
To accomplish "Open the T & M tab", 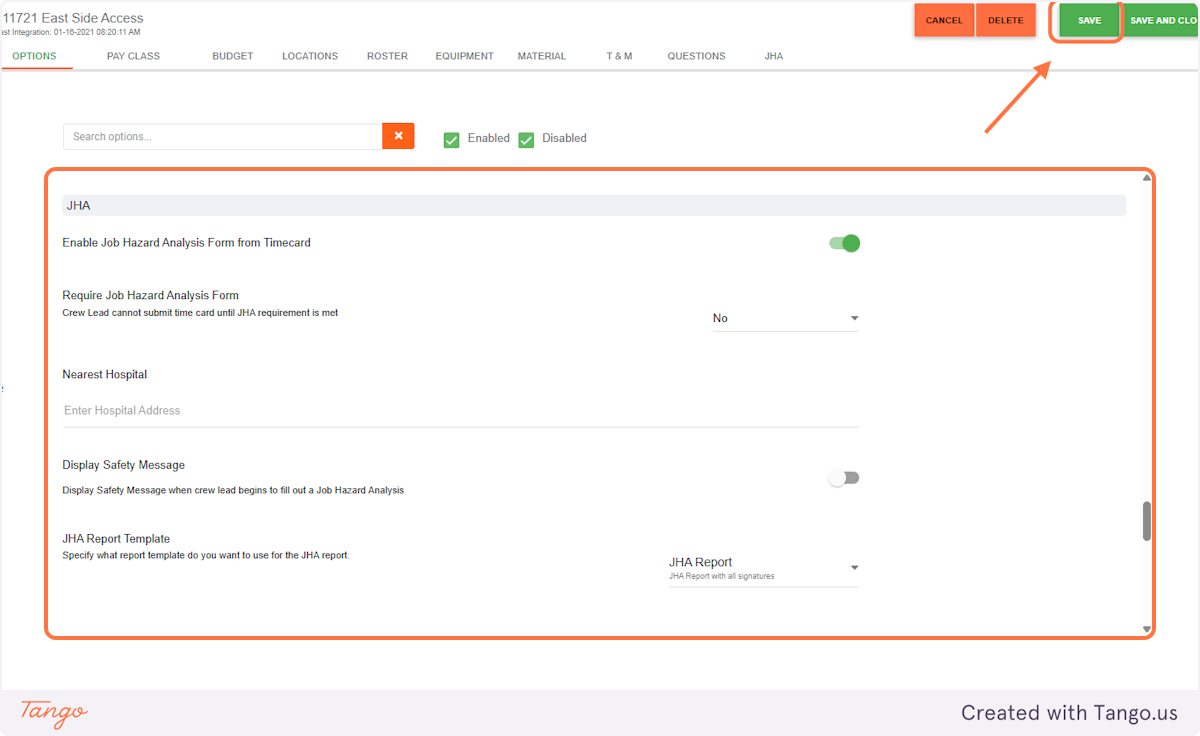I will pyautogui.click(x=619, y=56).
